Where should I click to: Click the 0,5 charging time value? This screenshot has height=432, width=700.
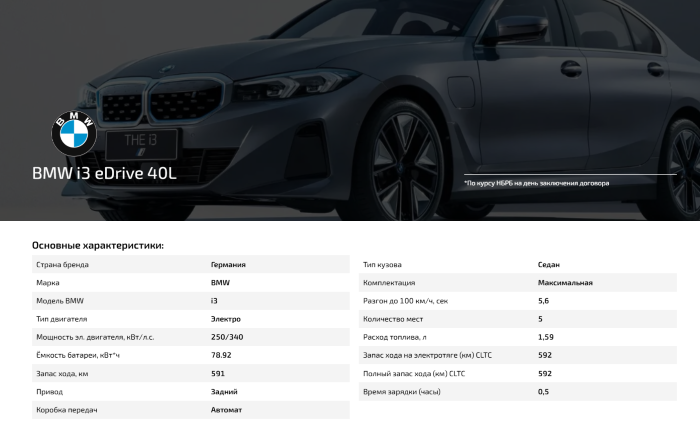543,392
